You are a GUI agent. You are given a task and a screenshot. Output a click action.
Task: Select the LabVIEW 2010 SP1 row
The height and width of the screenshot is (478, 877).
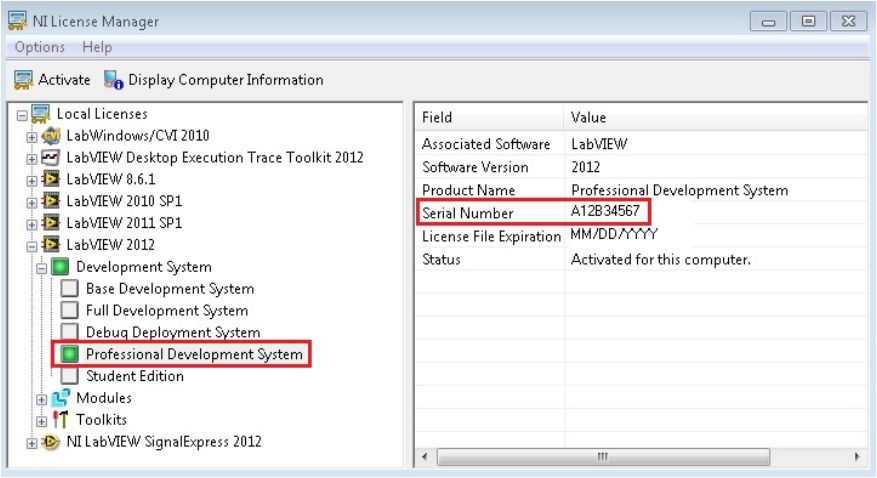124,201
